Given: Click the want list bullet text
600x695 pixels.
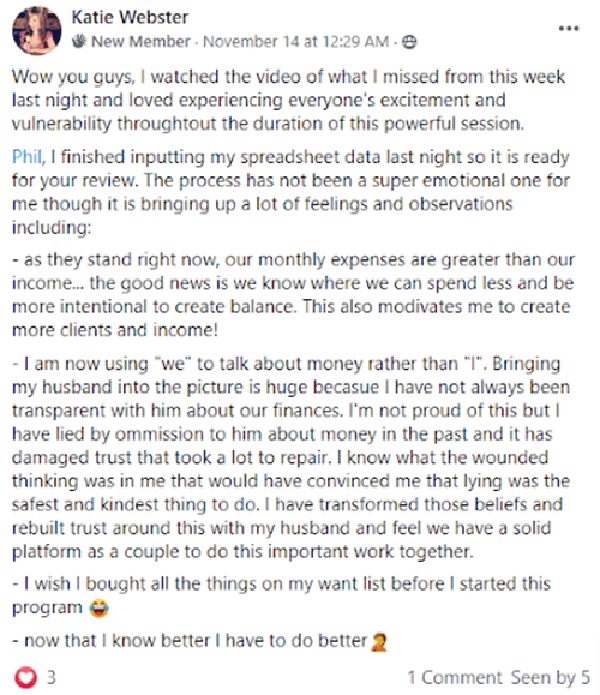Looking at the screenshot, I should 281,596.
